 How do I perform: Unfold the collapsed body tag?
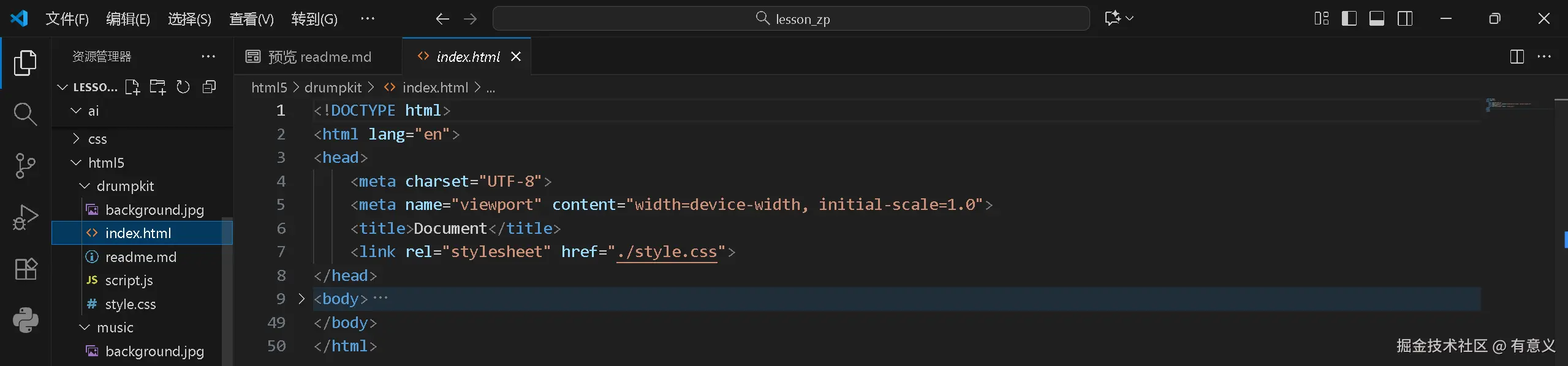click(x=301, y=299)
